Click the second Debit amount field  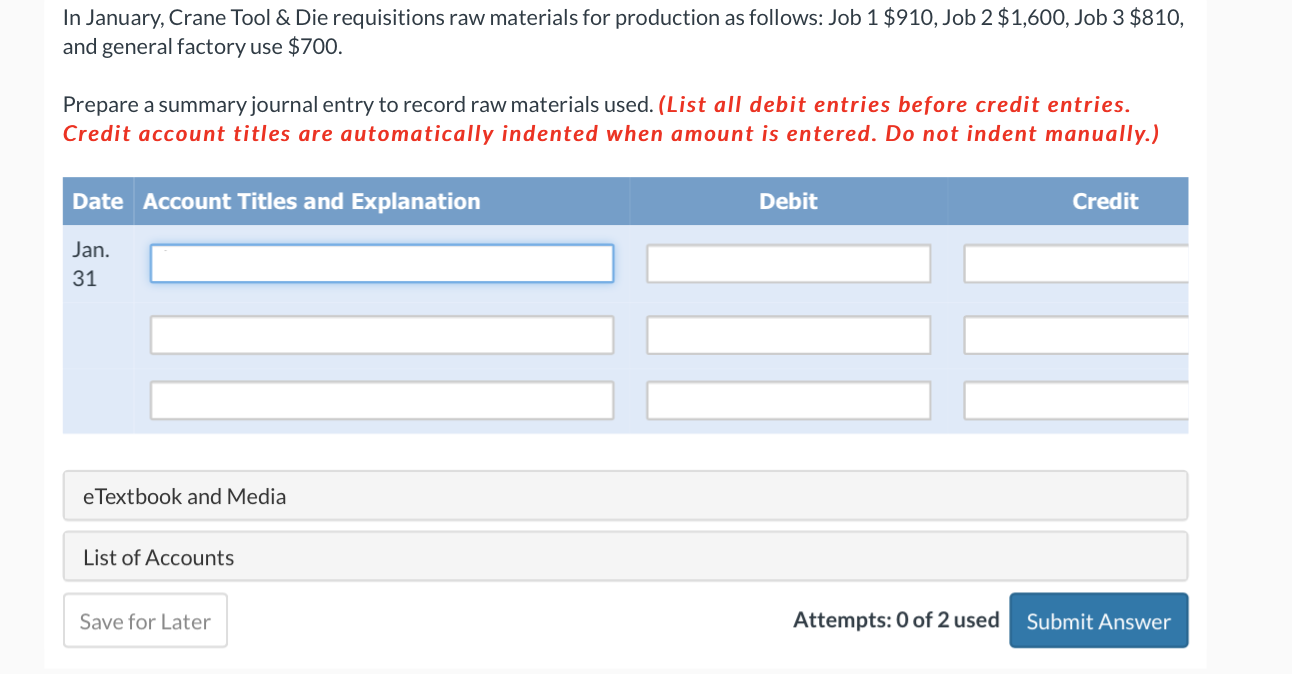pos(788,334)
